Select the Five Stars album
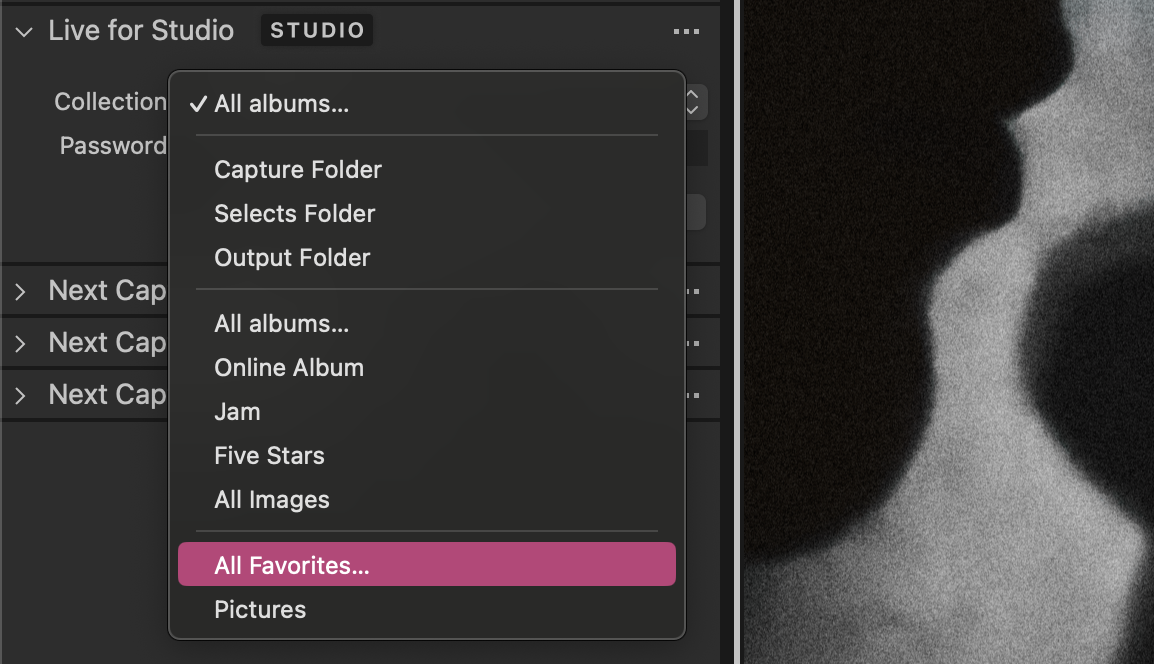Image resolution: width=1154 pixels, height=664 pixels. tap(269, 455)
